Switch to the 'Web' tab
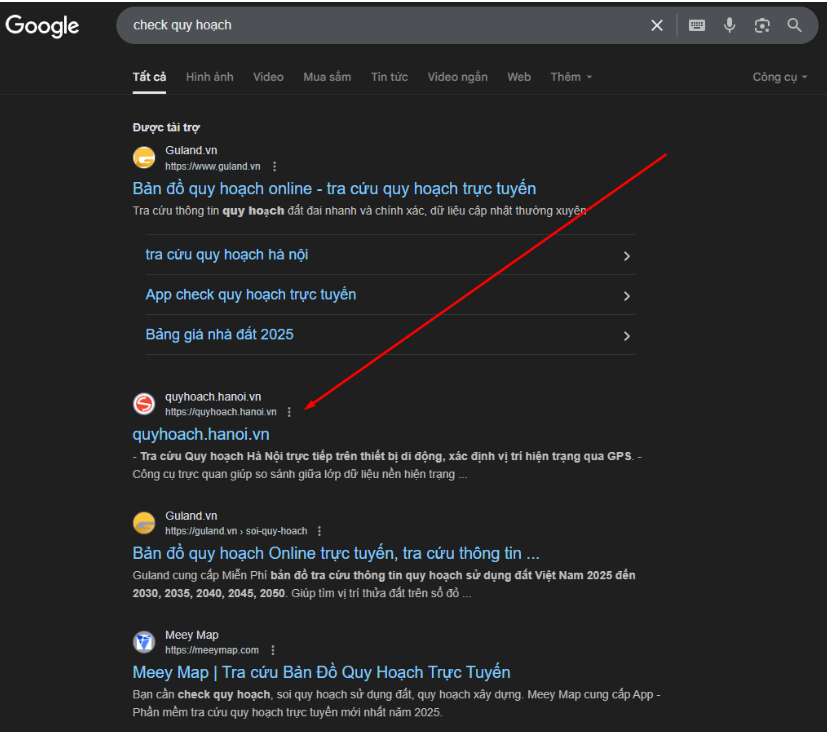This screenshot has width=828, height=734. 519,77
